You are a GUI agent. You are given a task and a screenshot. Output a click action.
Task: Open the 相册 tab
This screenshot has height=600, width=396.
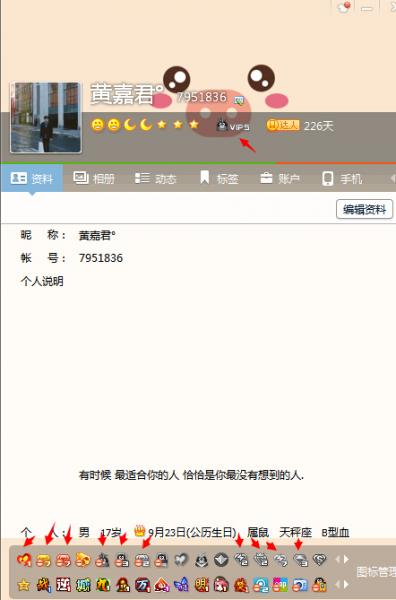click(x=94, y=178)
